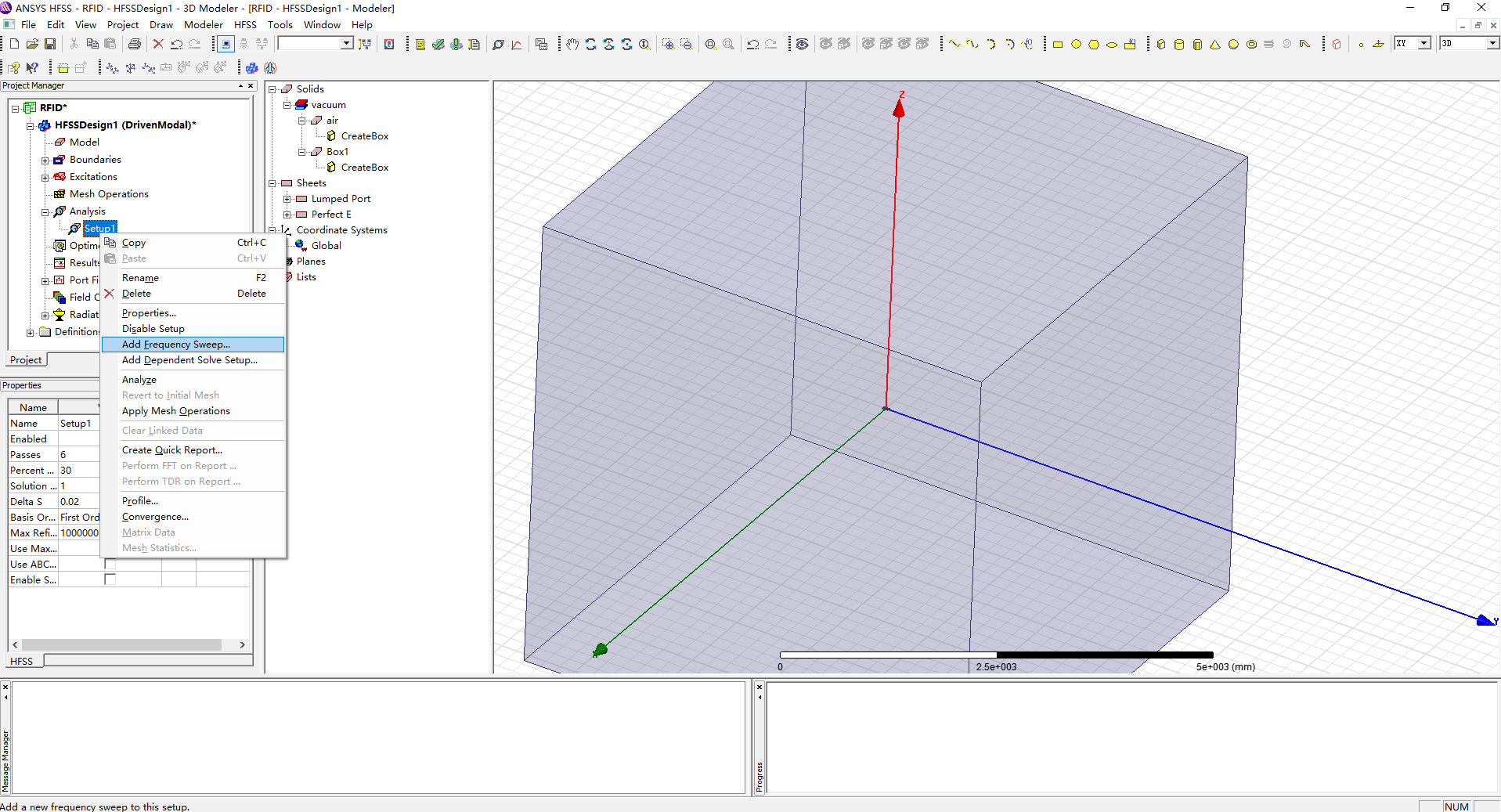
Task: Select the Draw circle tool
Action: pyautogui.click(x=1076, y=45)
